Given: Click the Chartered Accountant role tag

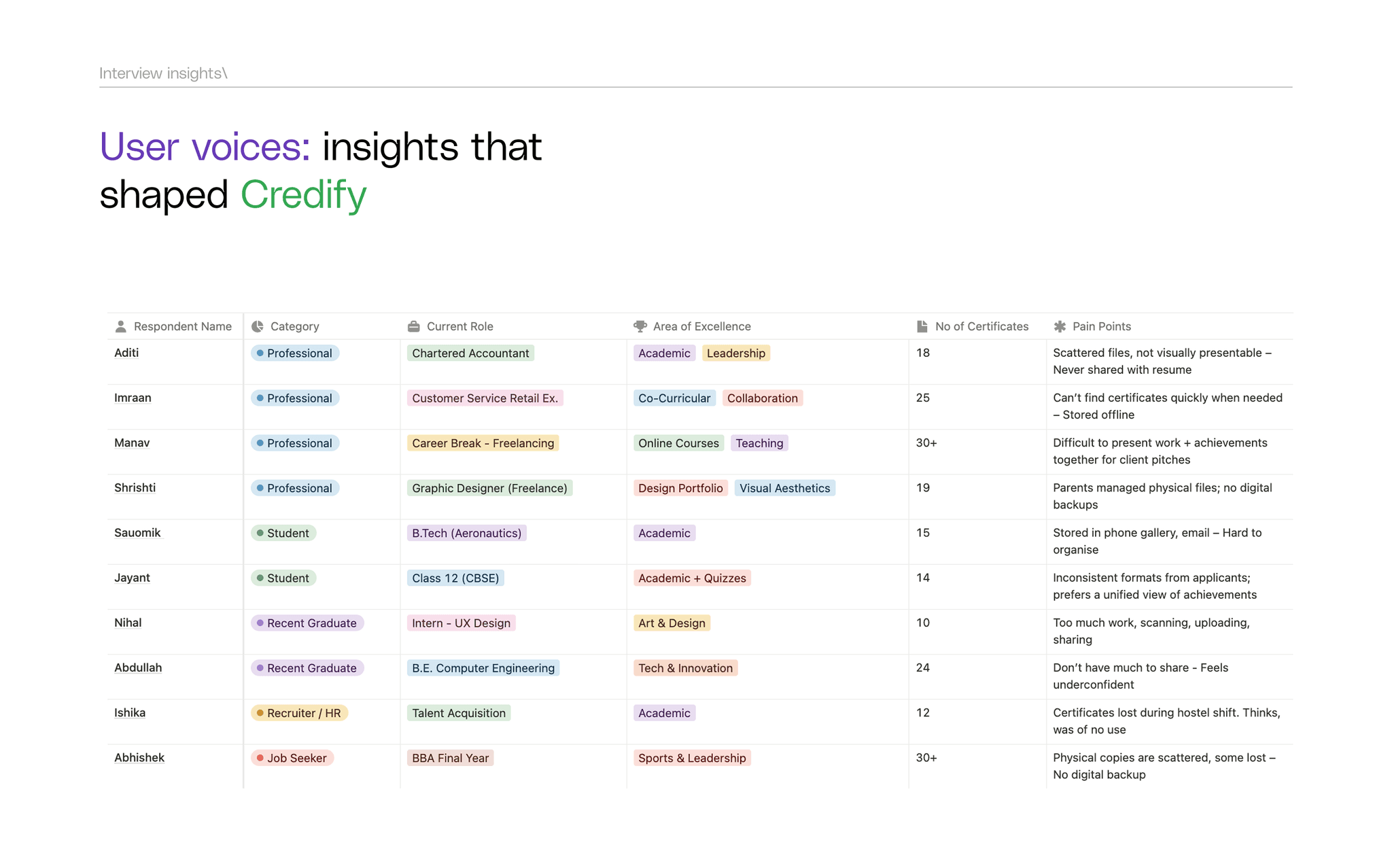Looking at the screenshot, I should coord(470,353).
